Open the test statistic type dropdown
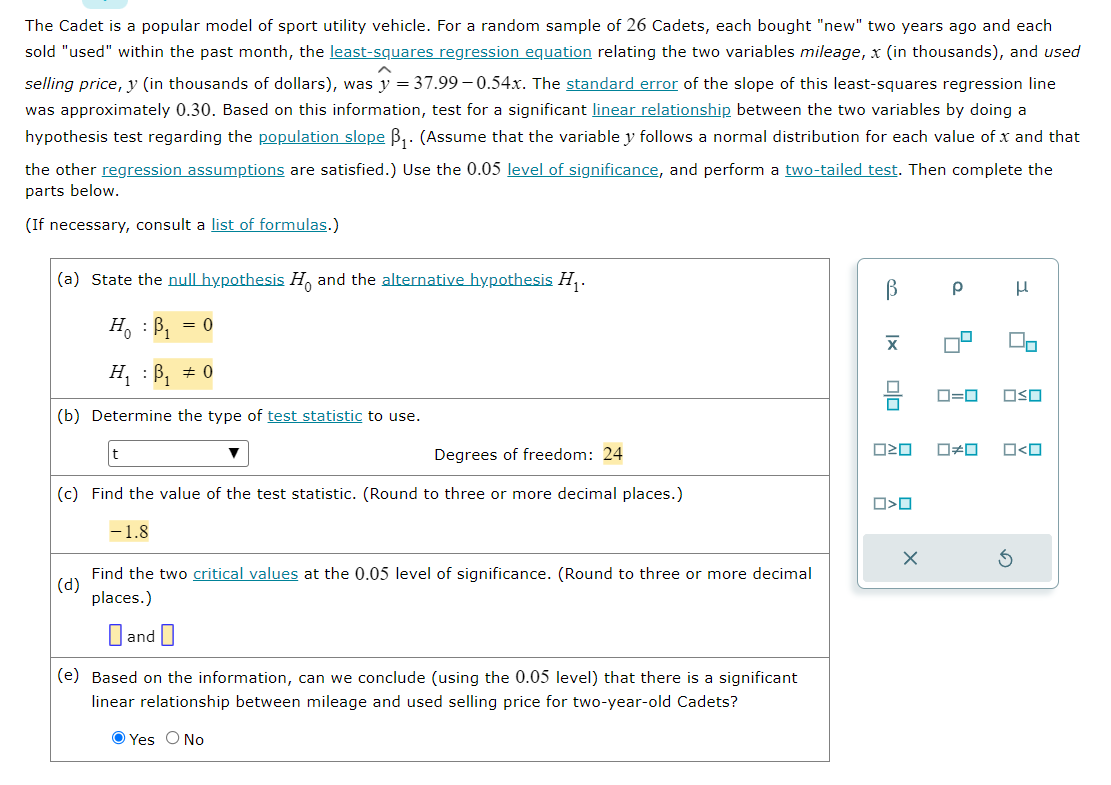1111x785 pixels. [178, 453]
